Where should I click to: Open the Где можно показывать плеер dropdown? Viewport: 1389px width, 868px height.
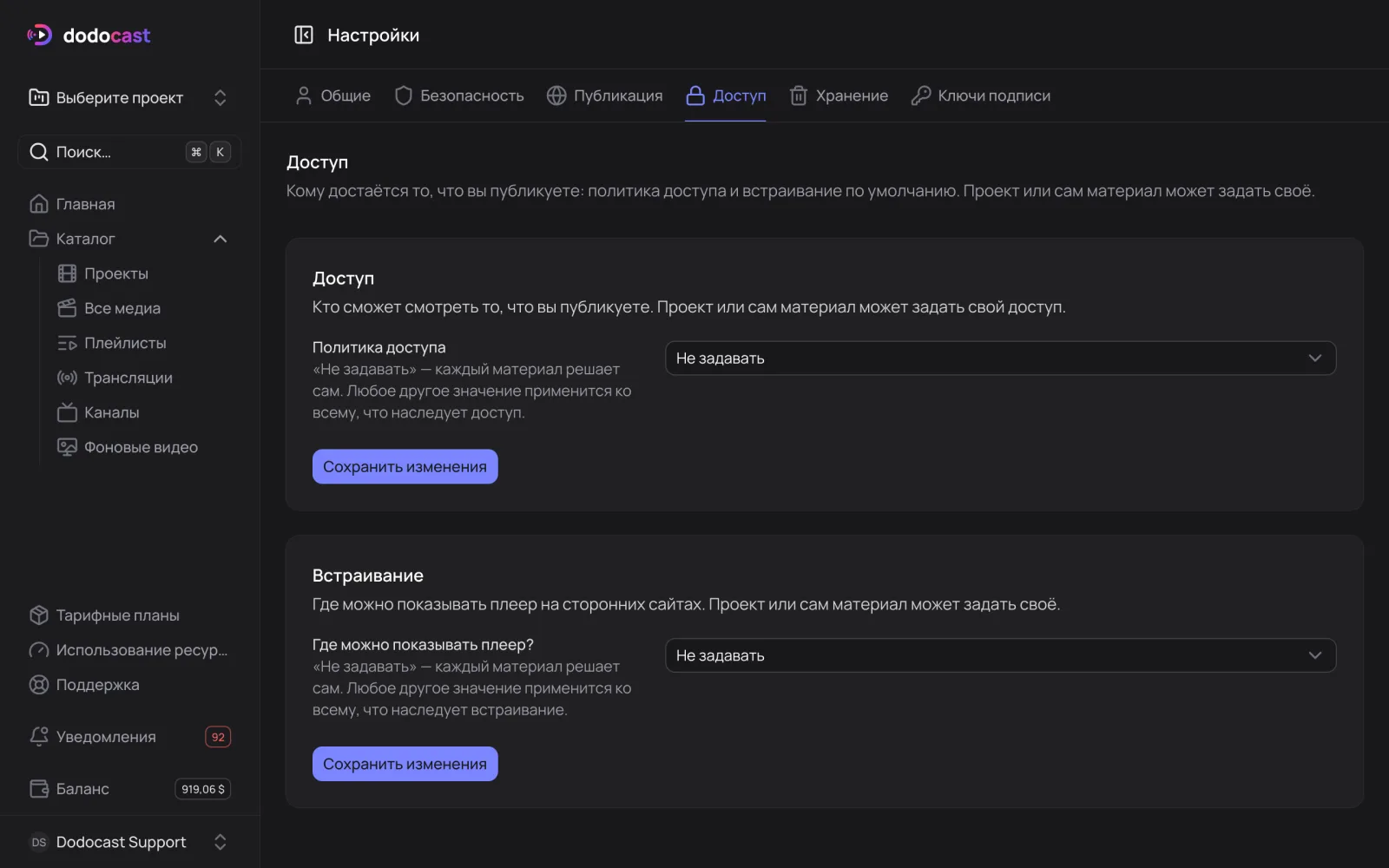(1000, 655)
